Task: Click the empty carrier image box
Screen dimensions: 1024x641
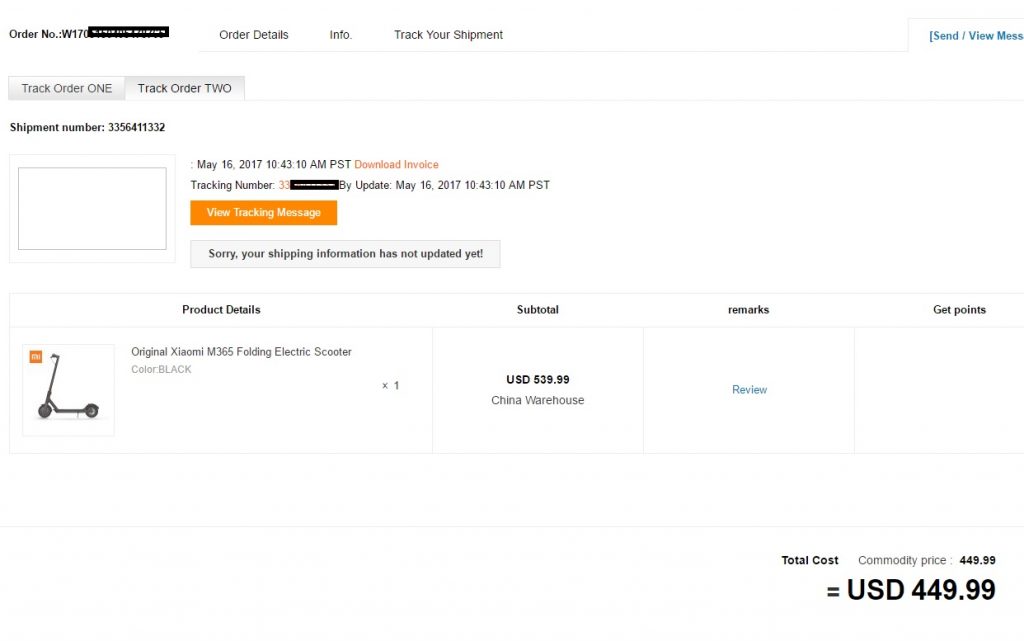Action: [92, 208]
